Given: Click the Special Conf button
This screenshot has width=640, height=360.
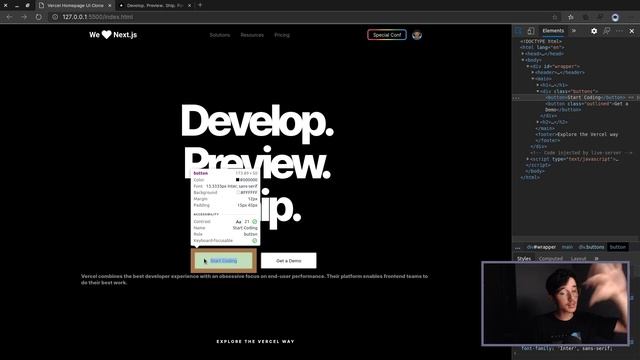Looking at the screenshot, I should click(387, 35).
